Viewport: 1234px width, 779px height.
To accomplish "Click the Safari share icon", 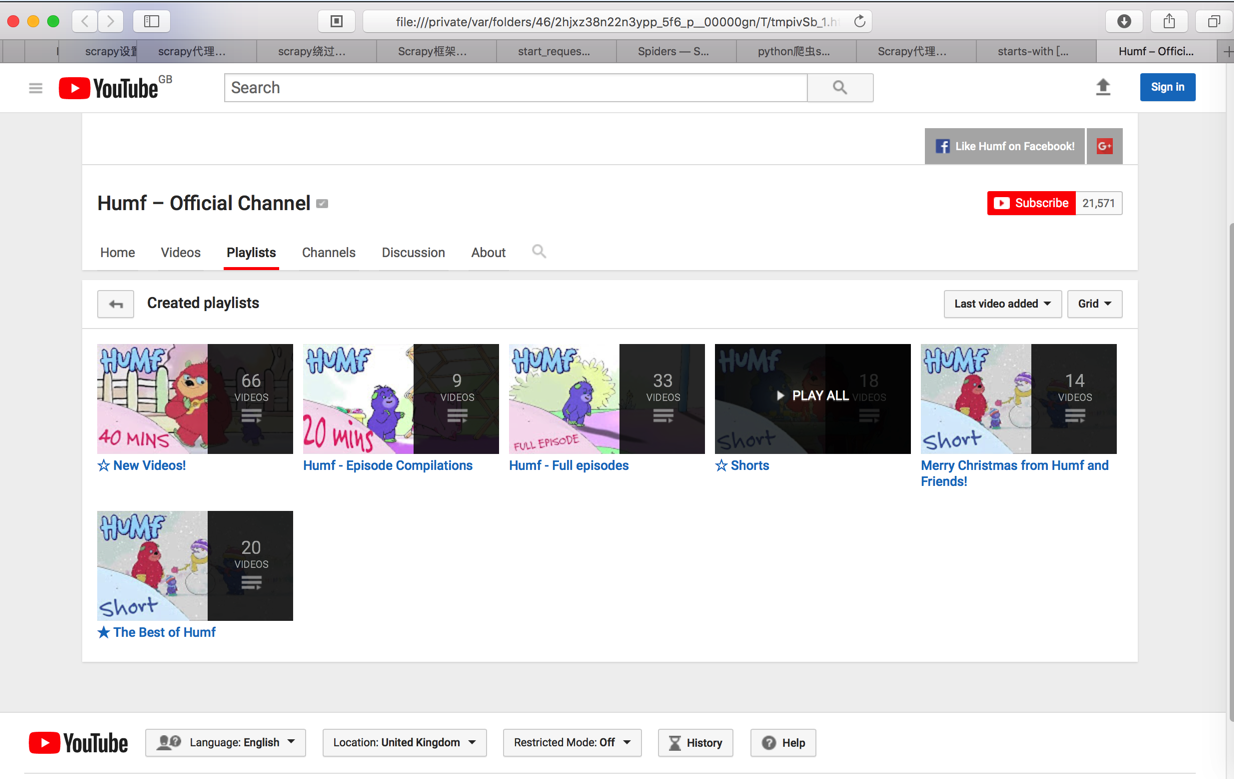I will (1169, 21).
